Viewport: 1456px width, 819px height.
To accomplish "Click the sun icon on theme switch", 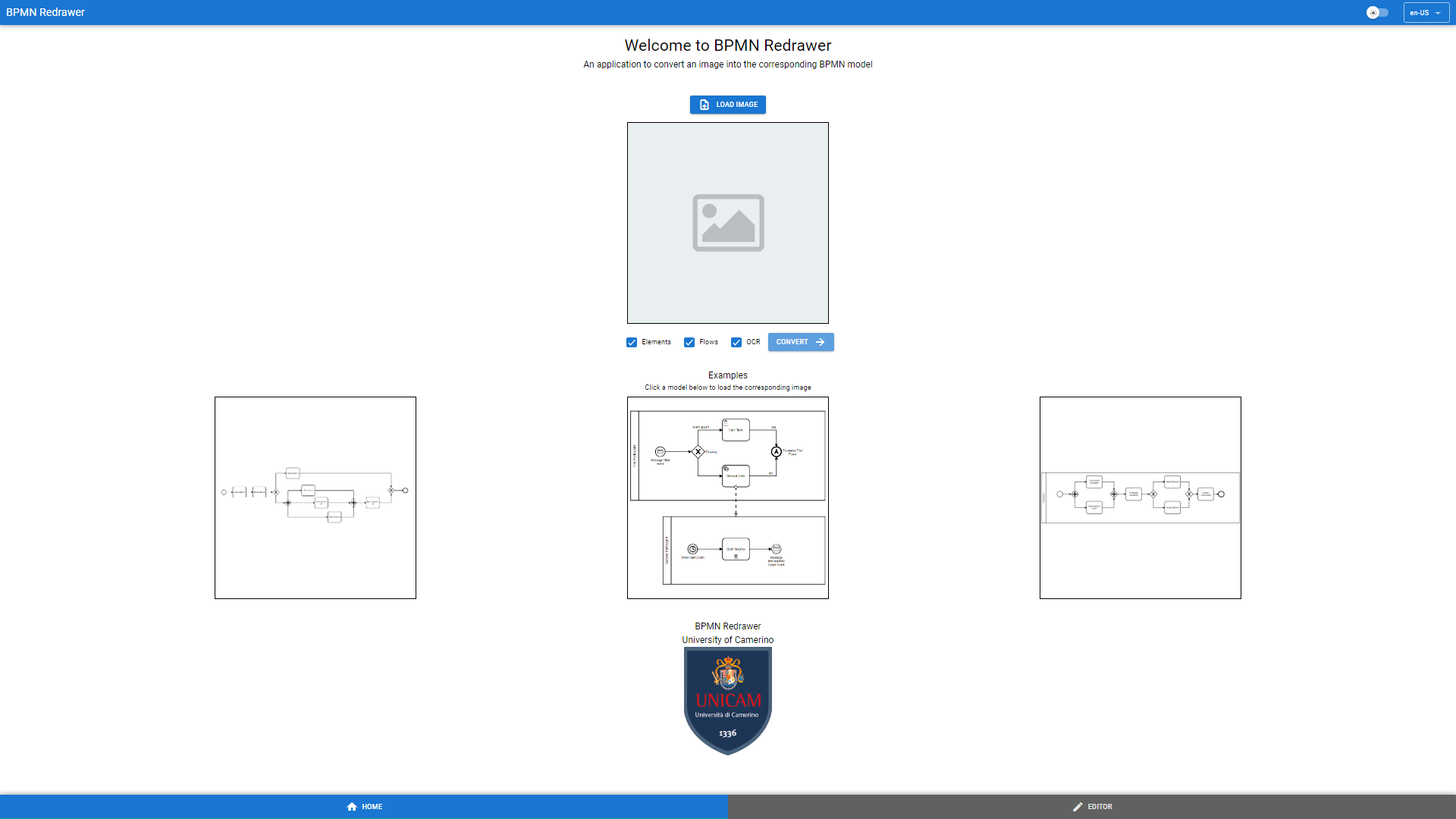I will tap(1373, 13).
